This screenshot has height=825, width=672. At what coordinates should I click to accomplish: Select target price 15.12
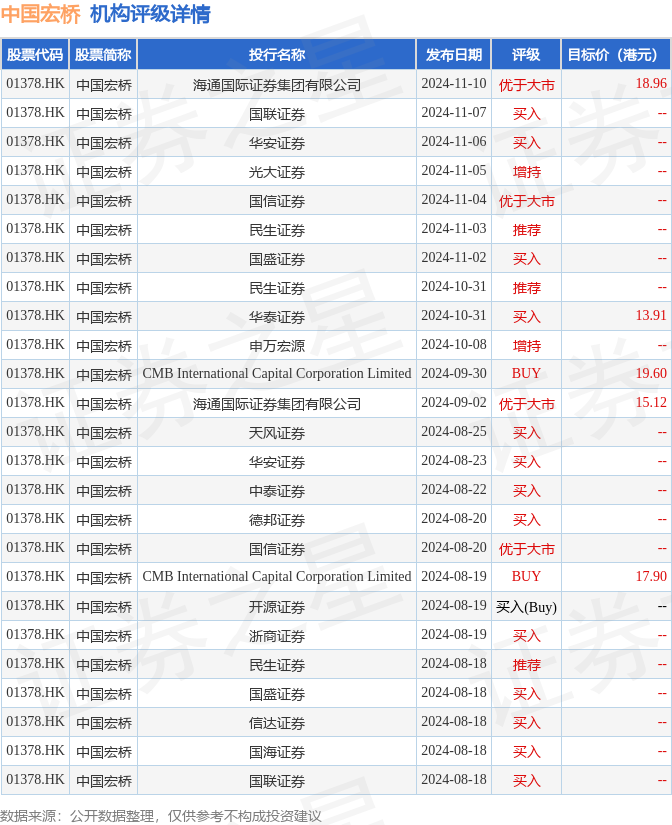(x=651, y=403)
